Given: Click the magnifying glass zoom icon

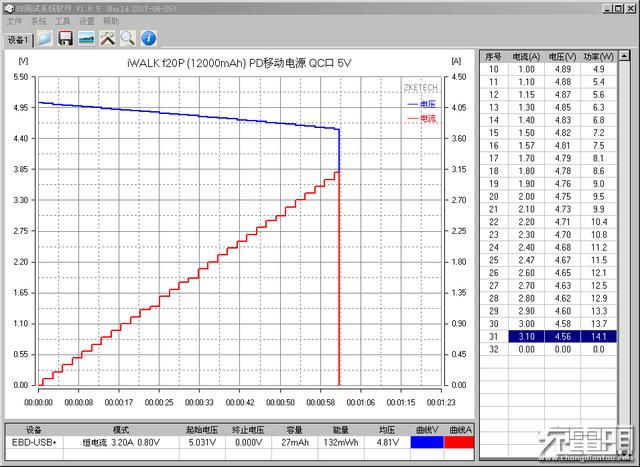Looking at the screenshot, I should coord(128,39).
